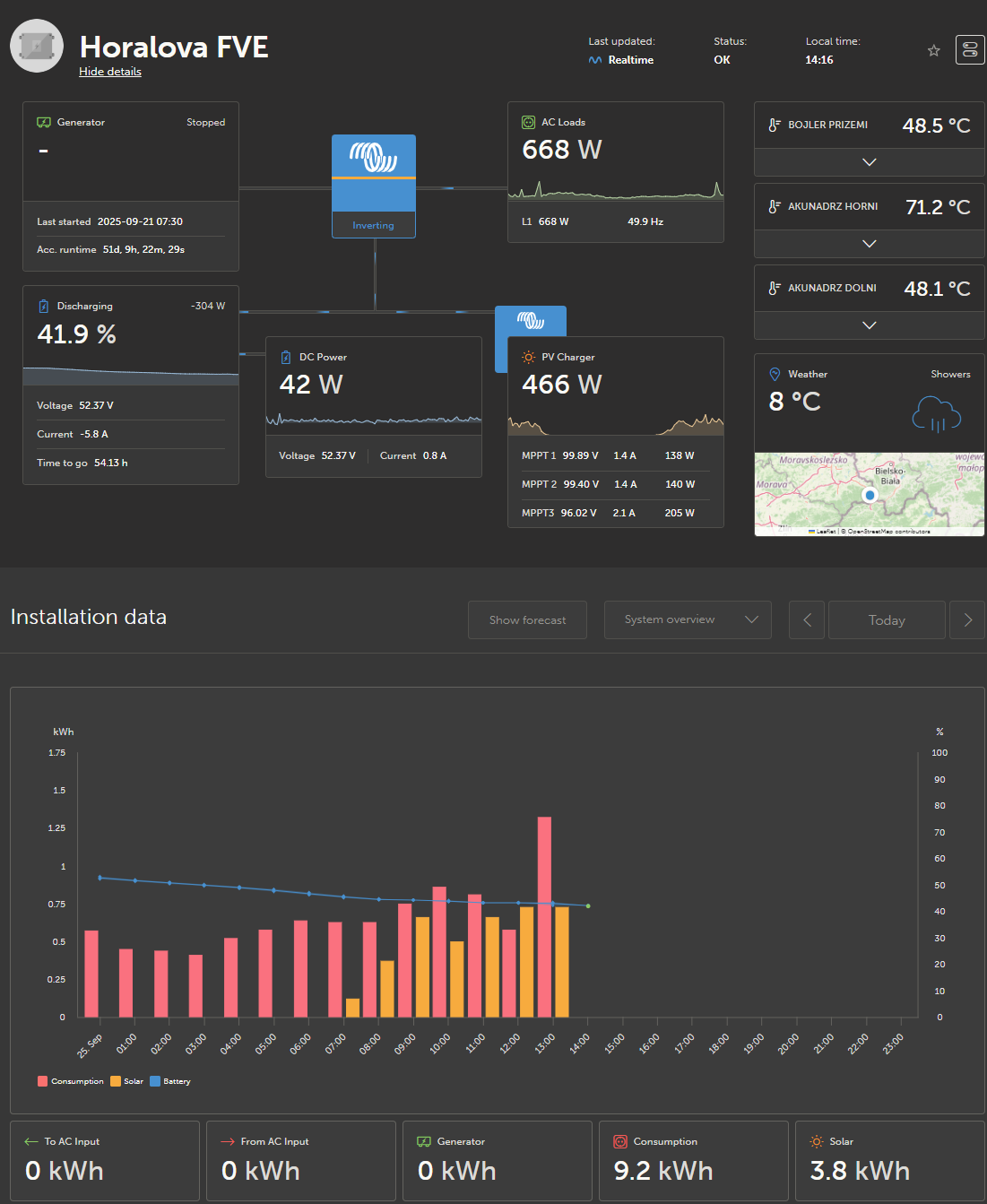Click the favorite star icon
The image size is (987, 1204).
tap(933, 50)
